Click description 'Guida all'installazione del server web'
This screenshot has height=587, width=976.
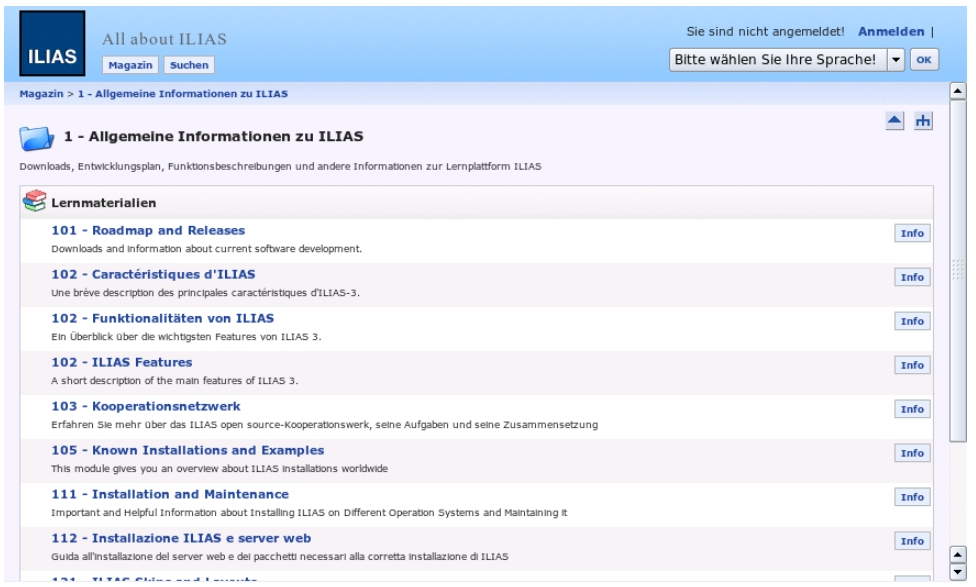pos(279,556)
